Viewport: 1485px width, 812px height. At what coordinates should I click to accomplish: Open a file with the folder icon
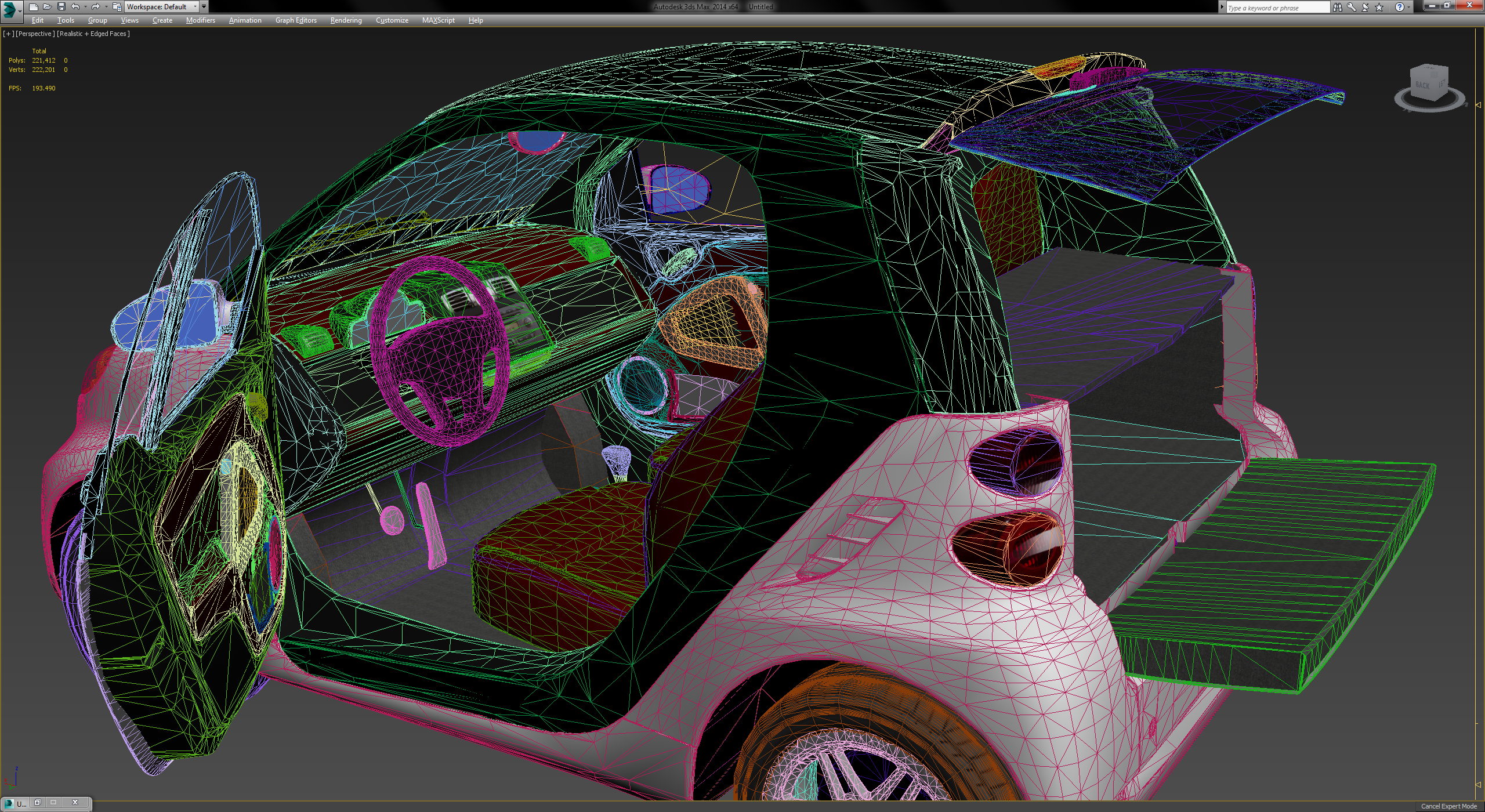(48, 7)
